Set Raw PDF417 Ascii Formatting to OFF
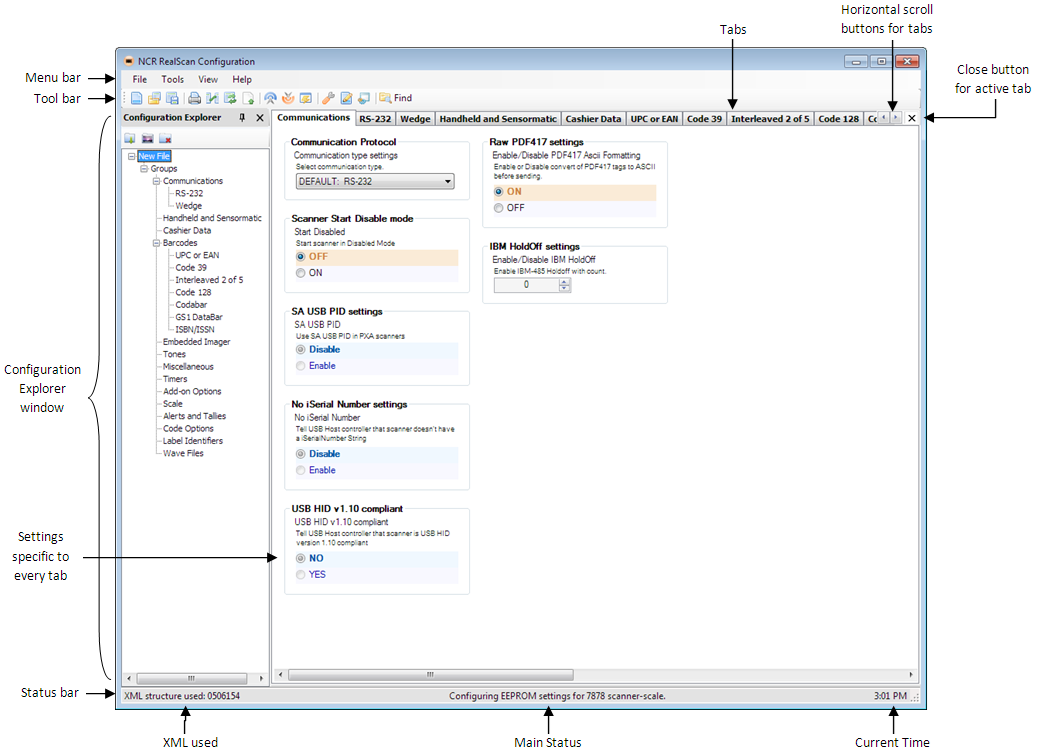This screenshot has width=1037, height=755. (x=499, y=208)
